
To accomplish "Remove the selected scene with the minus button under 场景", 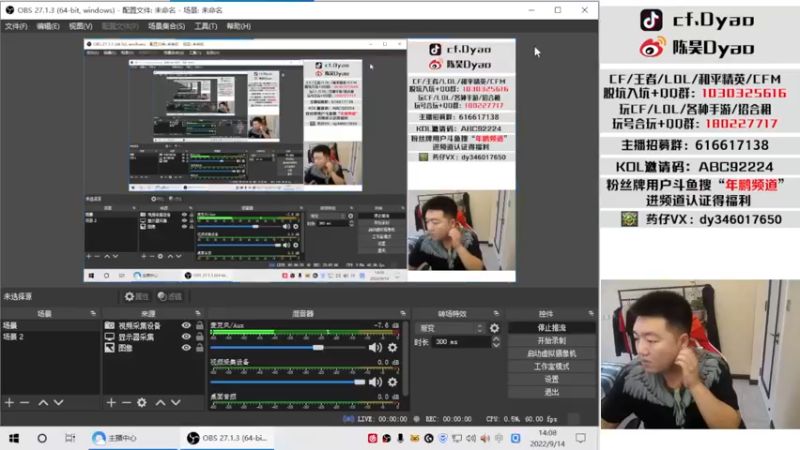I will [x=24, y=403].
